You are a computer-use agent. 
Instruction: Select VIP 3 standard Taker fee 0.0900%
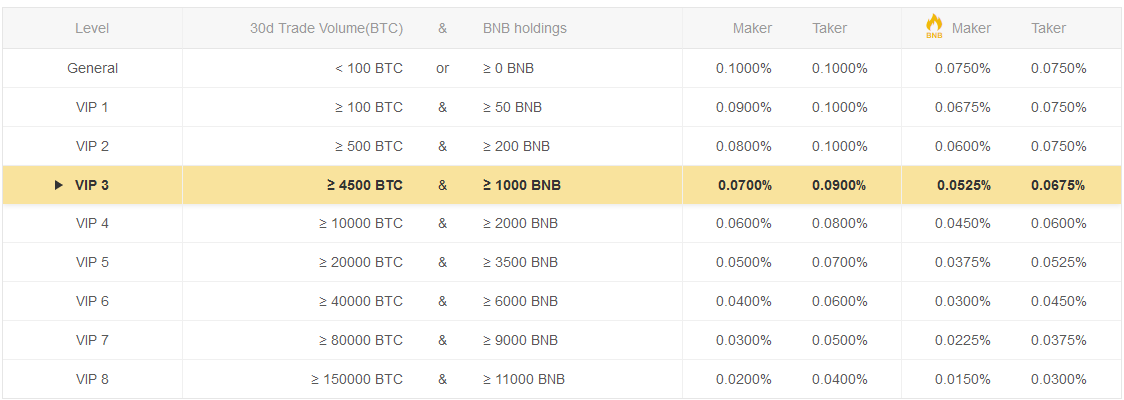tap(839, 185)
